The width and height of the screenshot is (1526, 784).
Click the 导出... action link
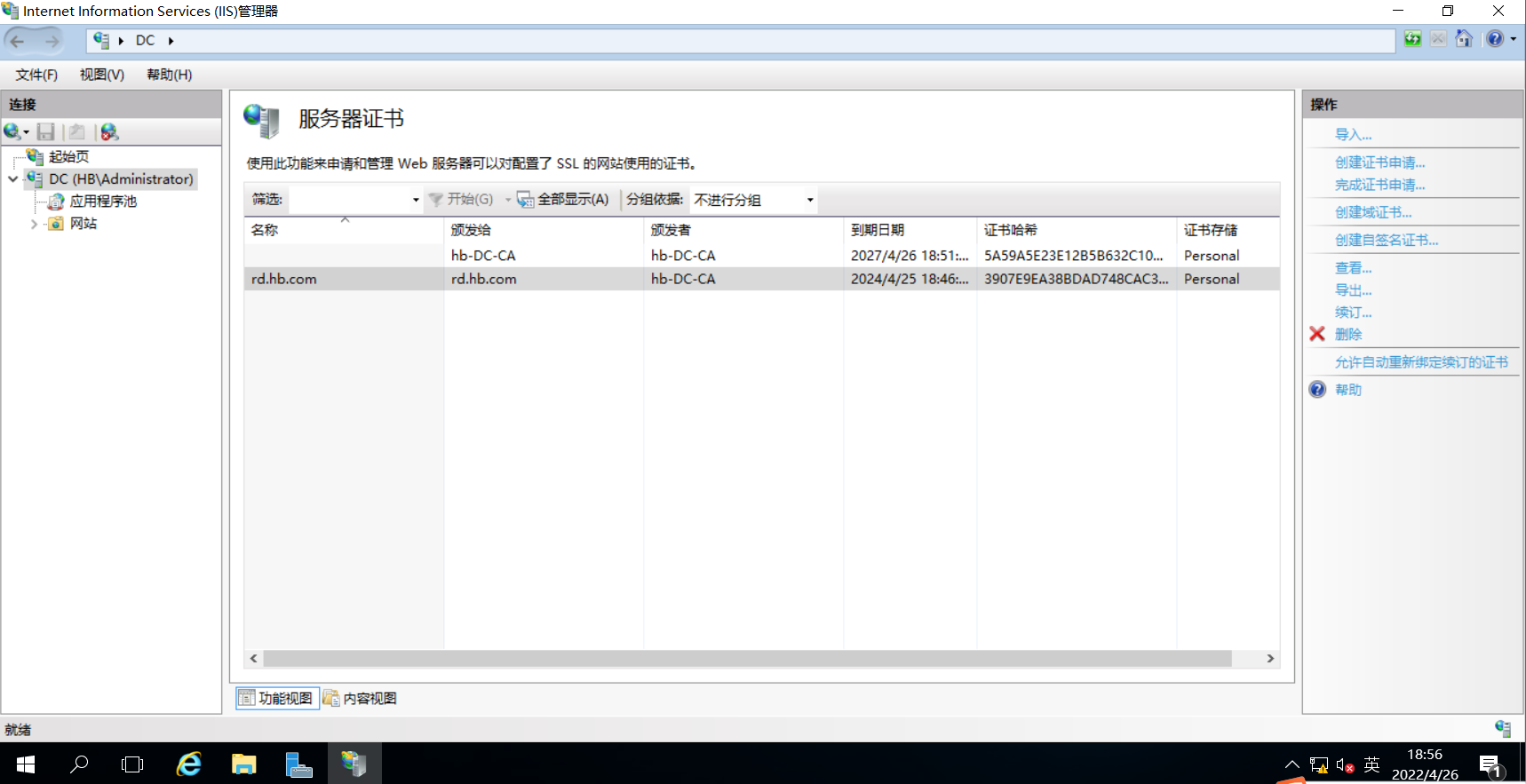click(x=1353, y=290)
